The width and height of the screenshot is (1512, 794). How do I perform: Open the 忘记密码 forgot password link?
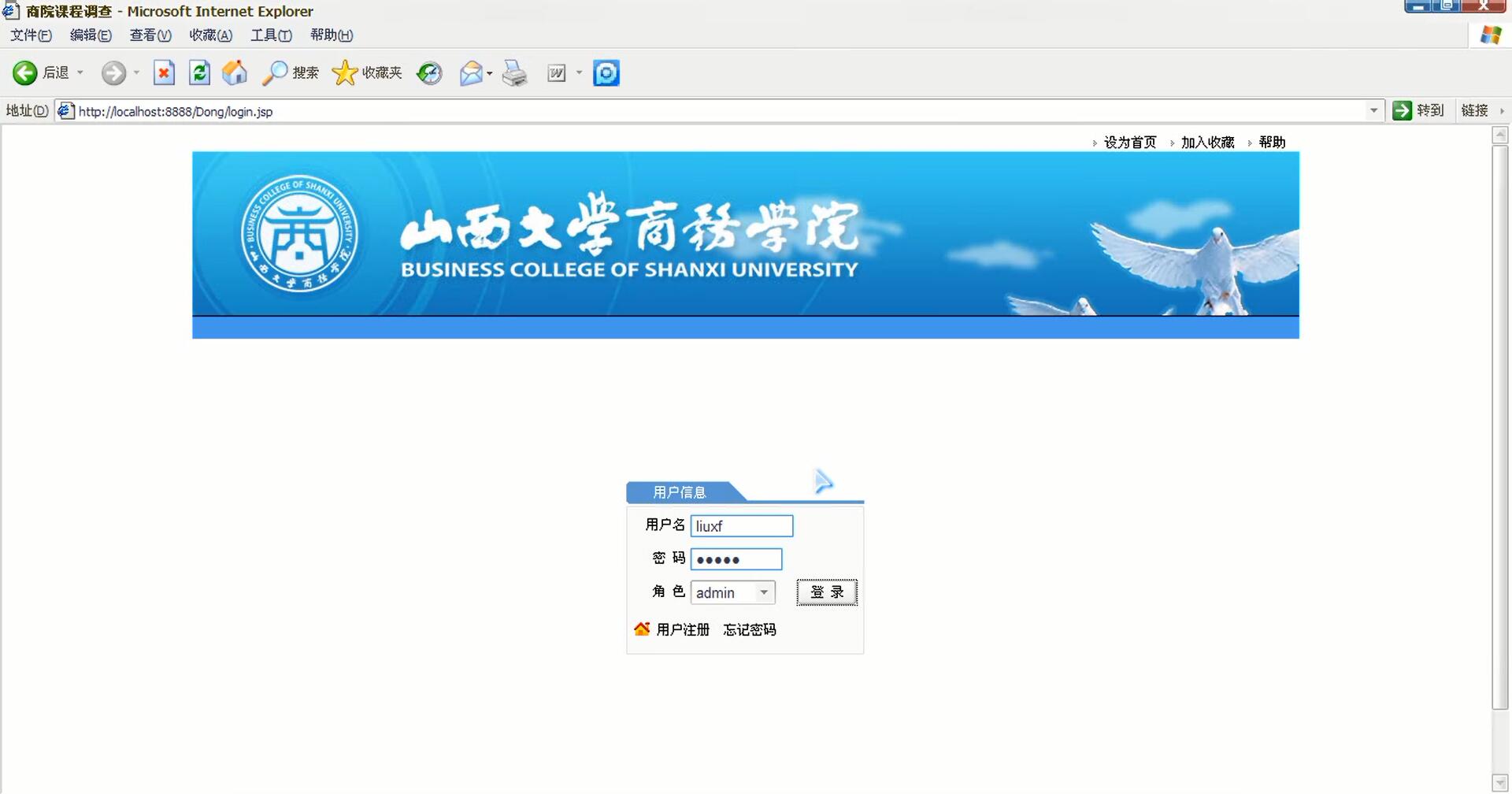[x=750, y=629]
